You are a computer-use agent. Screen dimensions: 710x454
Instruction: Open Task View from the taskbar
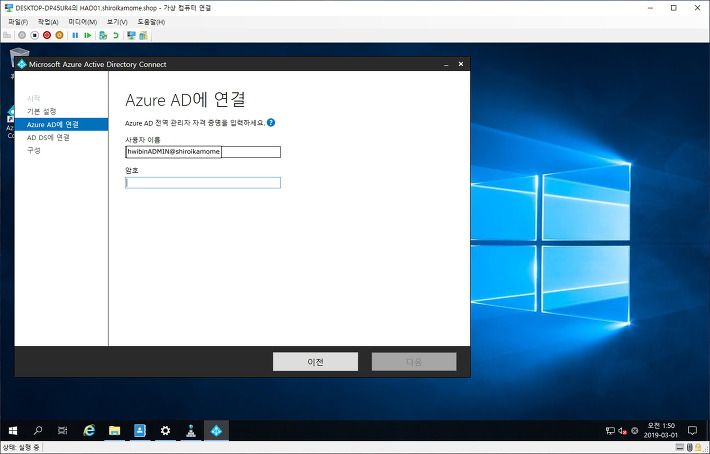(62, 430)
